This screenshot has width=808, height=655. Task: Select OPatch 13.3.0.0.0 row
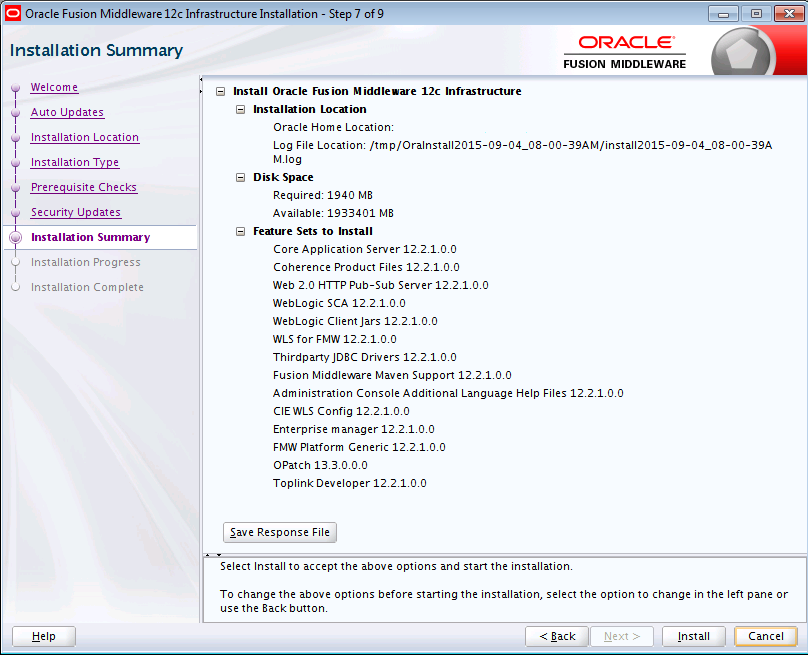[321, 466]
